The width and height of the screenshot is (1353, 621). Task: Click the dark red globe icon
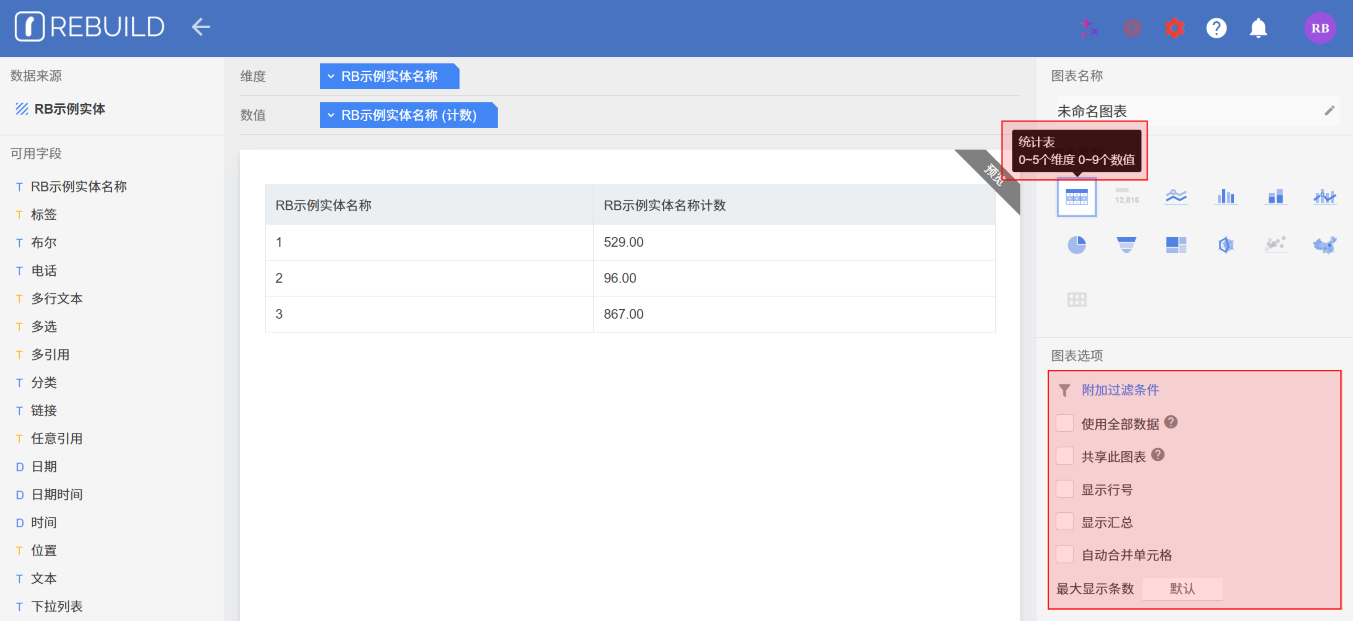coord(1132,28)
